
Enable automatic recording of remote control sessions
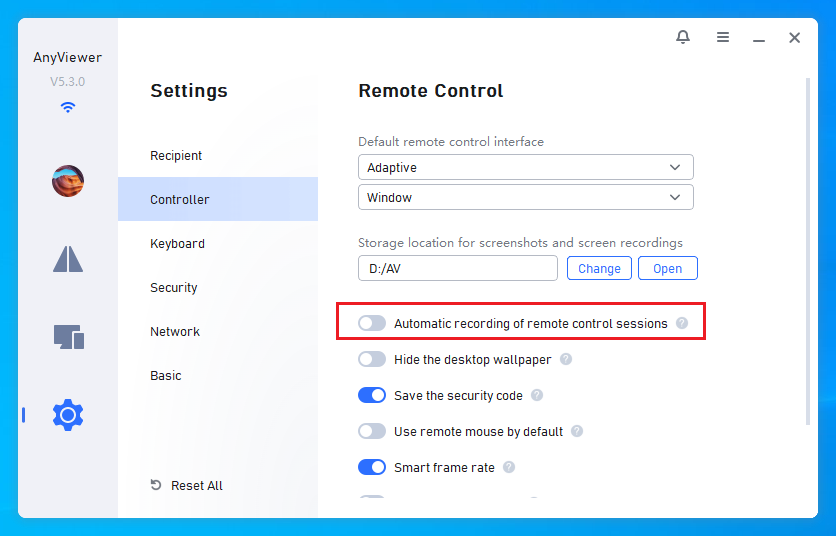point(372,323)
